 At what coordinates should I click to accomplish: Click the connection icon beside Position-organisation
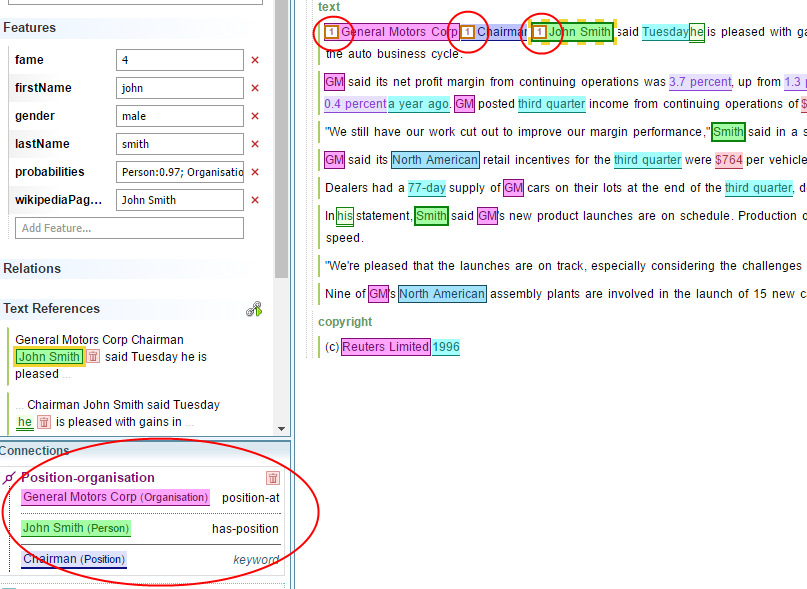(10, 478)
